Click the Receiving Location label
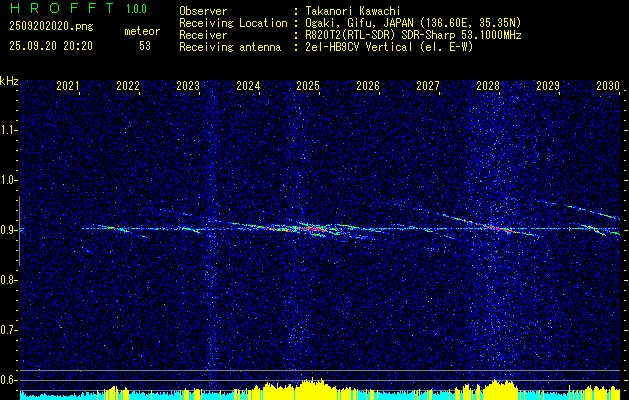This screenshot has width=629, height=400. point(233,23)
